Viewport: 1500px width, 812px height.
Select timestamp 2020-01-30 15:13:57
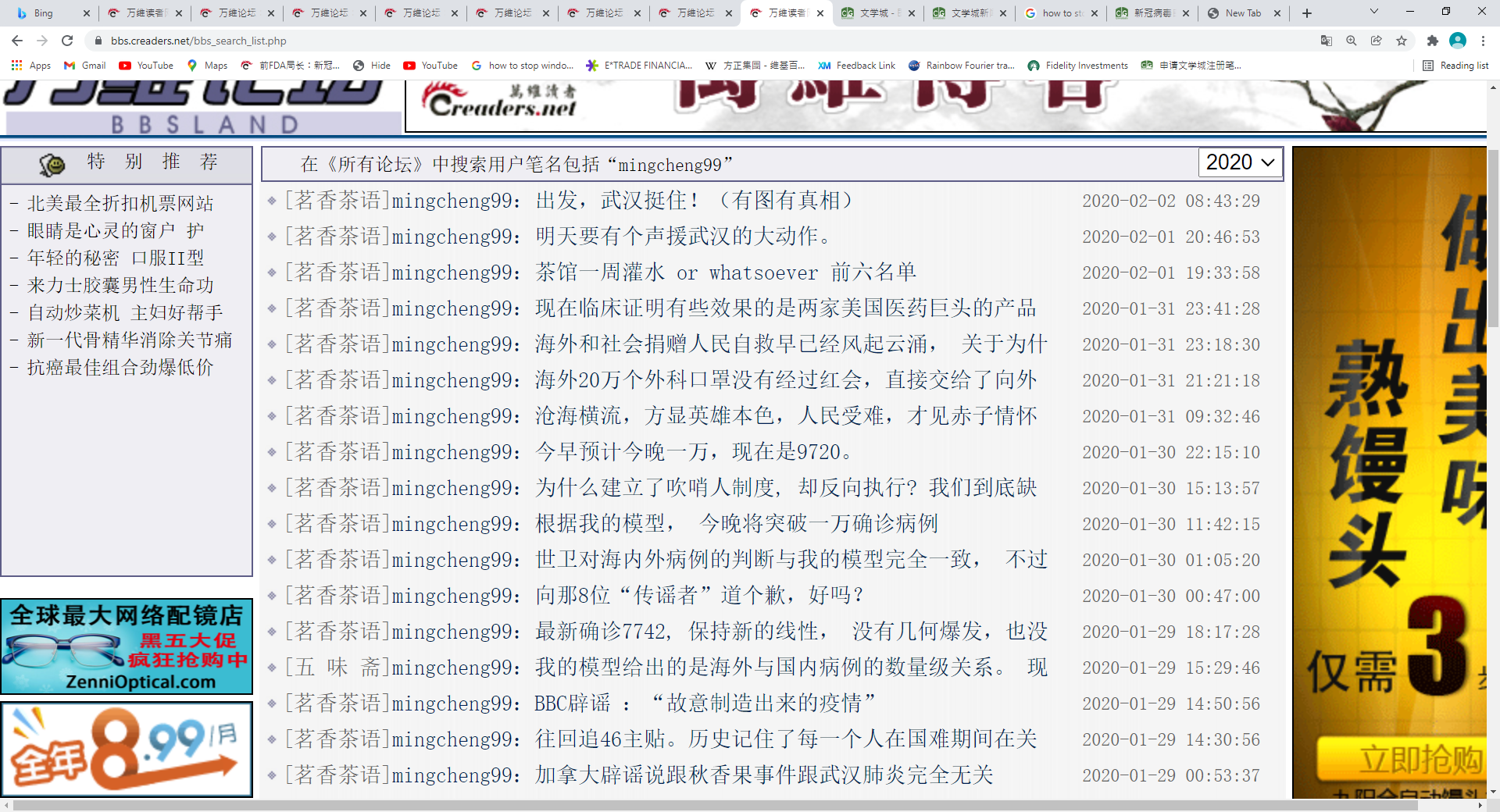click(1171, 488)
